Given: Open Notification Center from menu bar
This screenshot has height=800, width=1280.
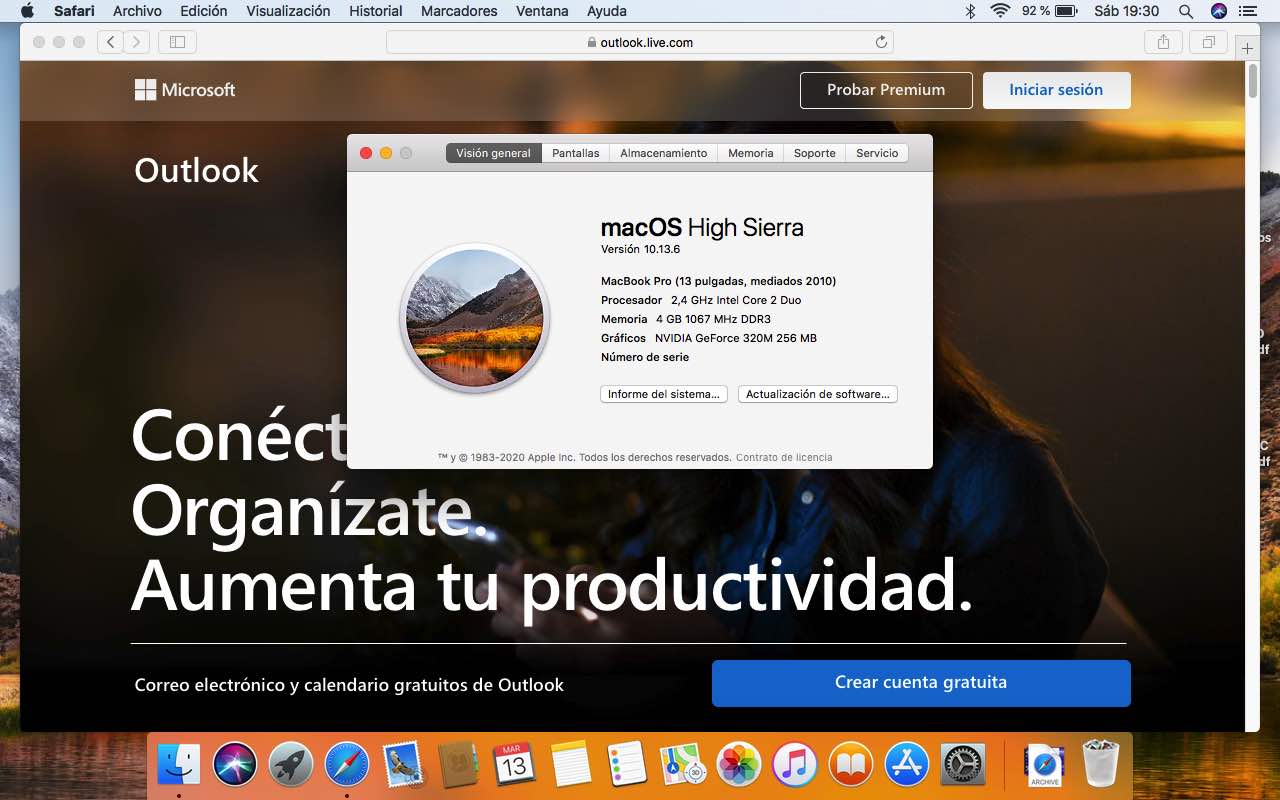Looking at the screenshot, I should pyautogui.click(x=1246, y=11).
